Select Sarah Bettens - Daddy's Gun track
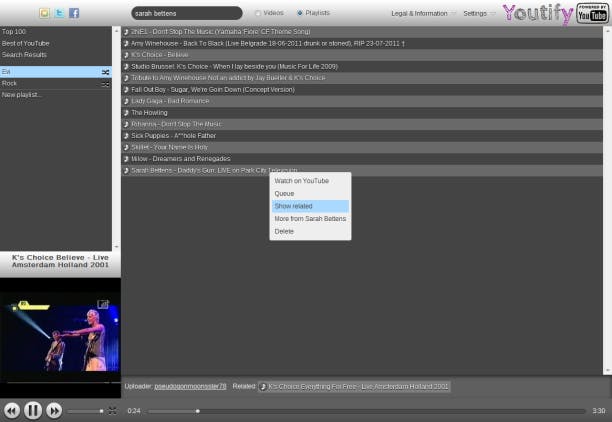This screenshot has width=612, height=422. click(x=362, y=171)
